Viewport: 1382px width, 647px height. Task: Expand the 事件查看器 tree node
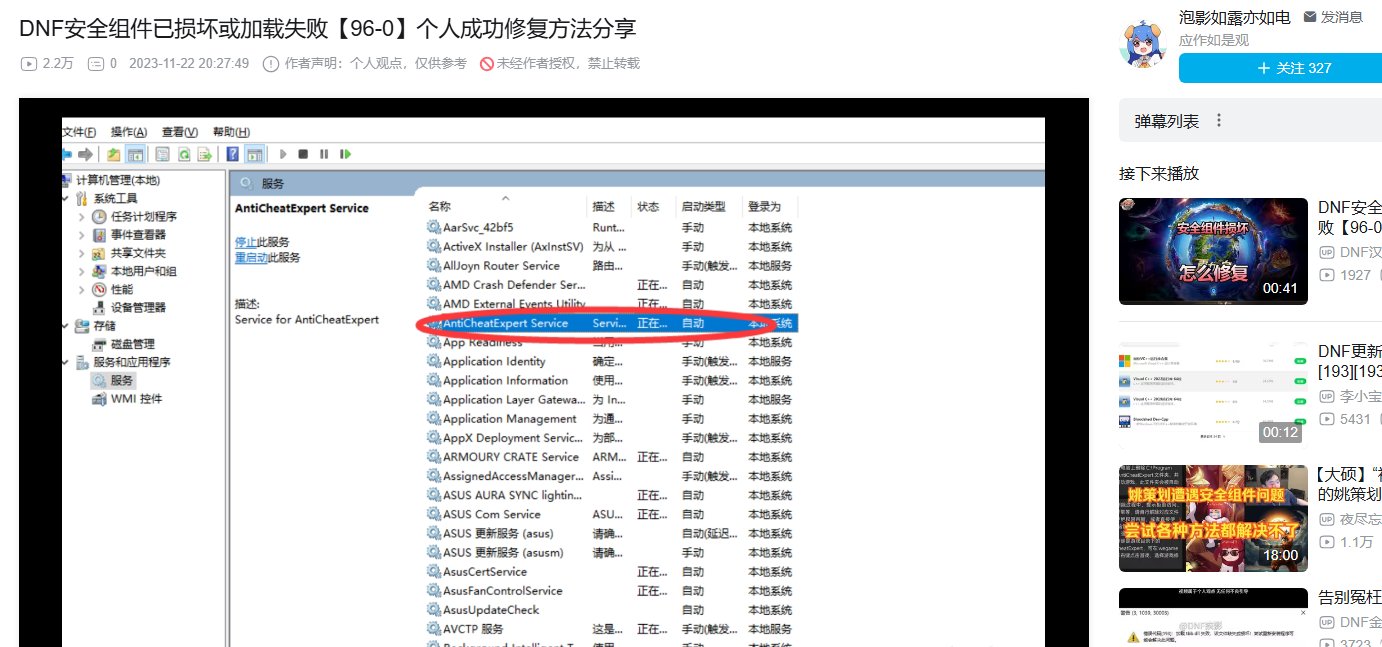82,235
